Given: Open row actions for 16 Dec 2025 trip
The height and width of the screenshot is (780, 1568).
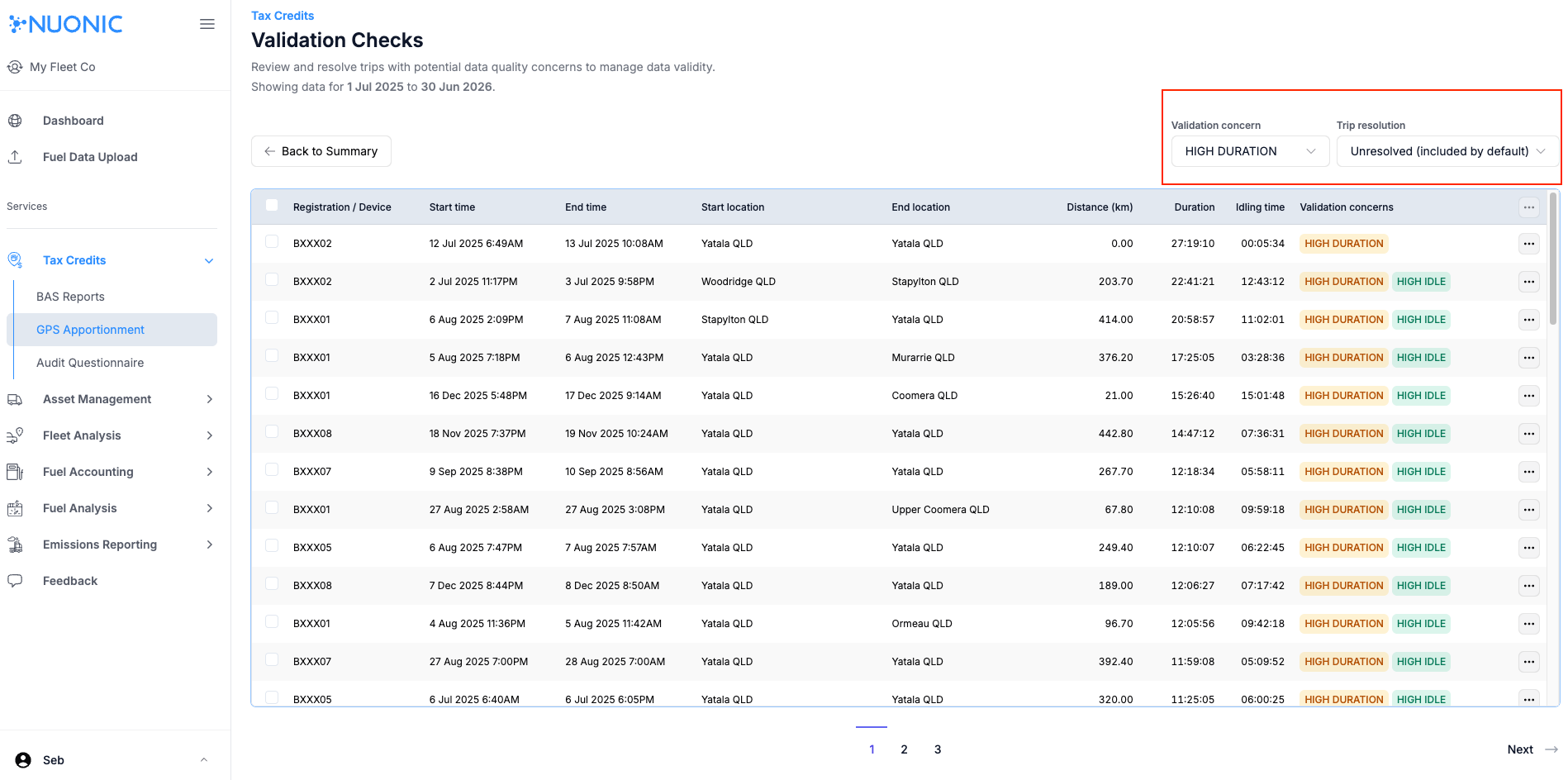Looking at the screenshot, I should click(x=1529, y=396).
